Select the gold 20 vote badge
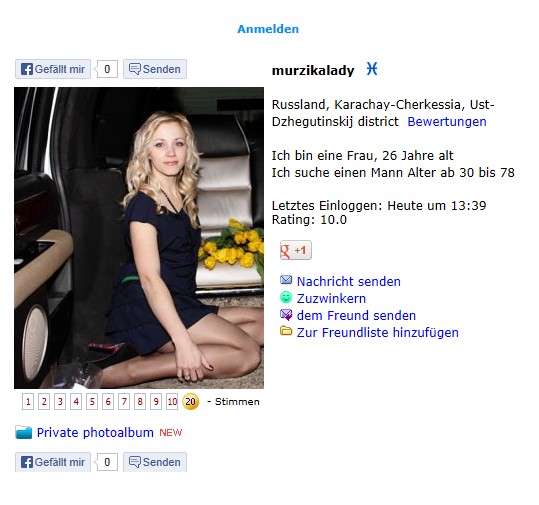The image size is (539, 505). (190, 402)
